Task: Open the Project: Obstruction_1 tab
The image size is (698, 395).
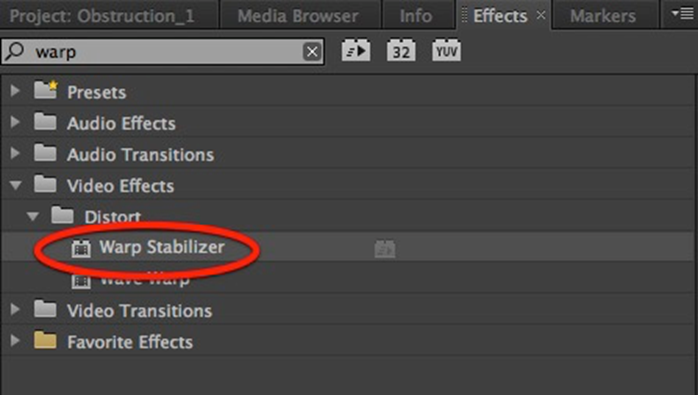Action: pyautogui.click(x=102, y=16)
